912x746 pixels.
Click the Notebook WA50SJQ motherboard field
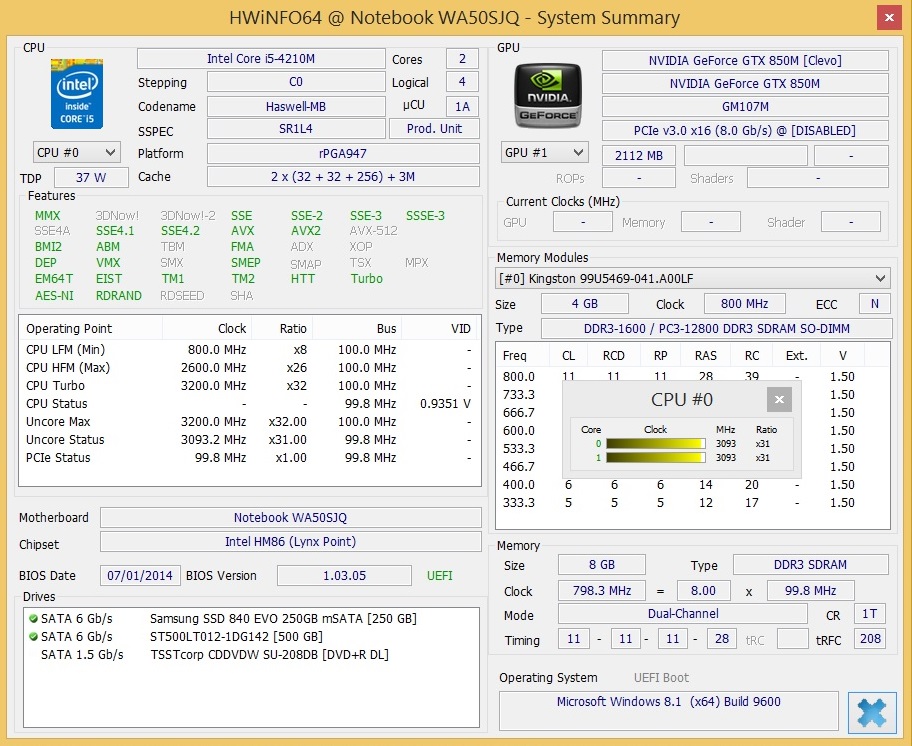point(291,517)
